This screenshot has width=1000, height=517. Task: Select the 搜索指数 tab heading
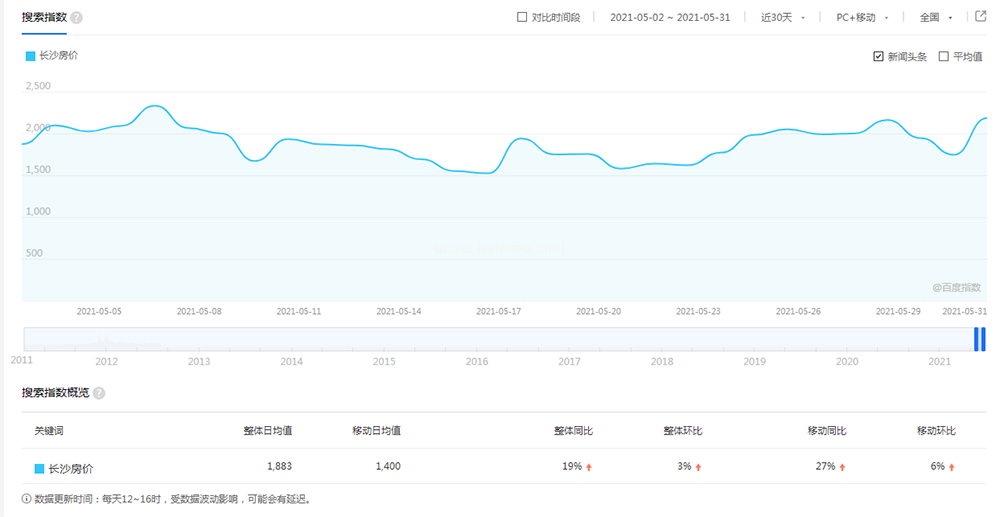tap(44, 17)
